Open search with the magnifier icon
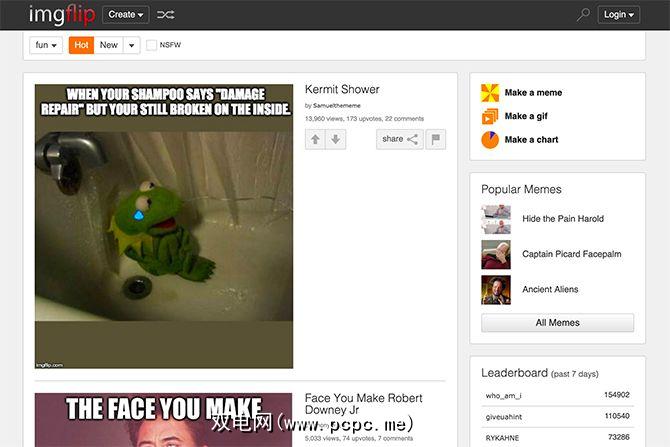The image size is (670, 447). click(583, 15)
